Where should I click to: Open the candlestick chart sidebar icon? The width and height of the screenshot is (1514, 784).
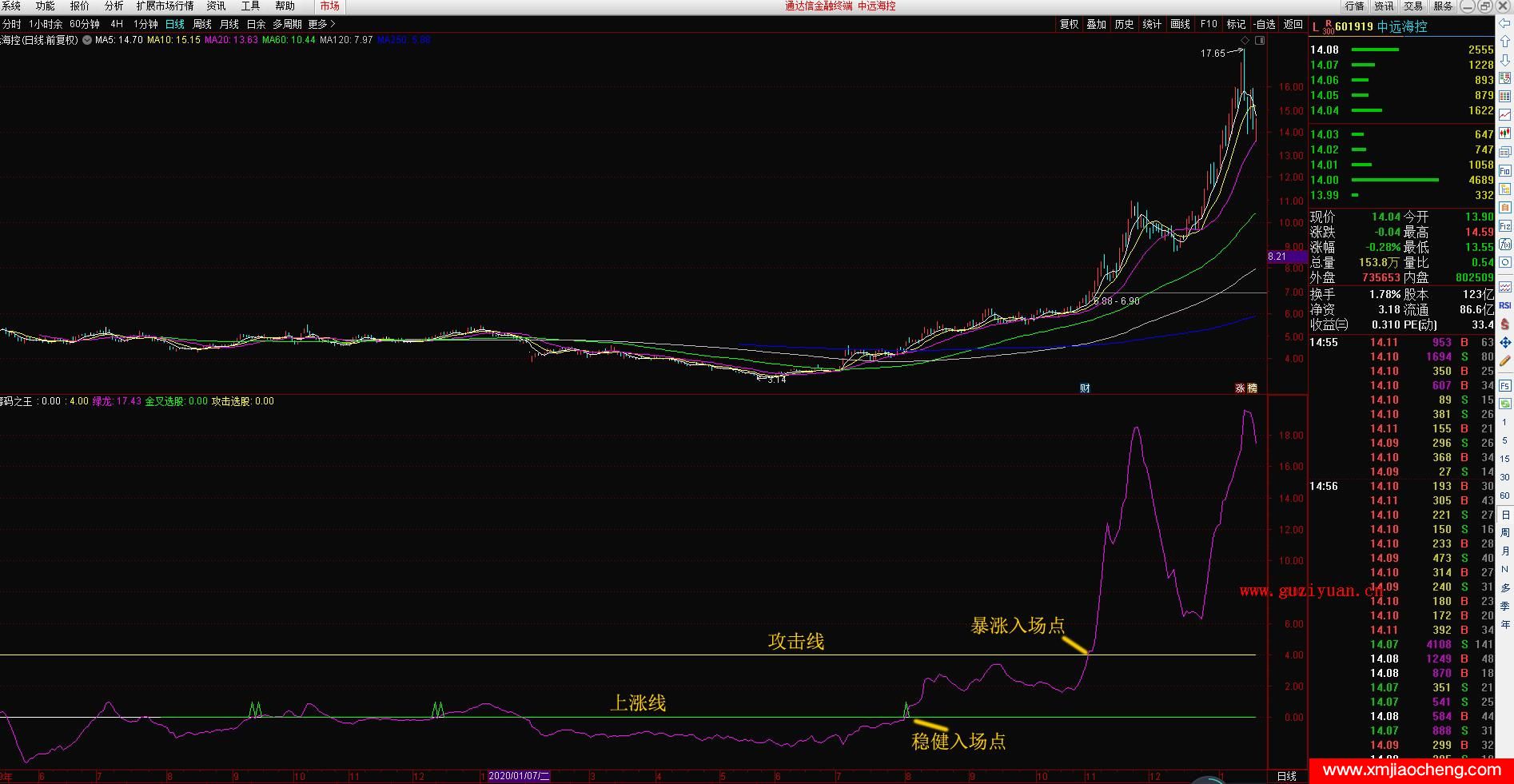1505,133
